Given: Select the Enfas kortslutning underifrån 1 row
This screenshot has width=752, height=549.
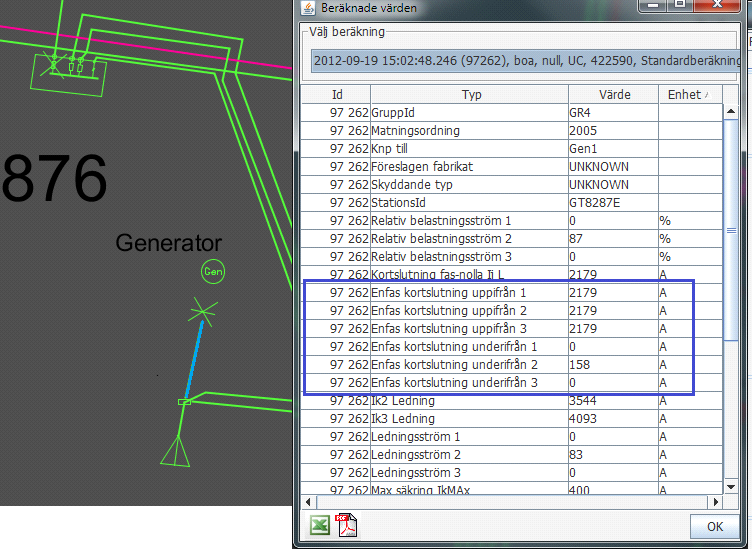Looking at the screenshot, I should tap(512, 347).
